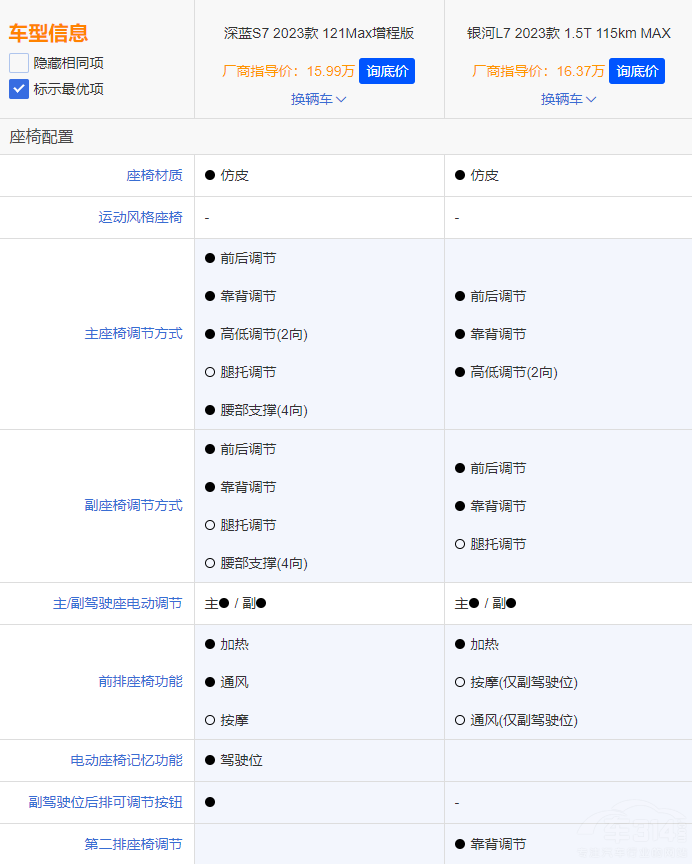The image size is (692, 864).
Task: Click the 运动风格座椅 row label
Action: click(140, 217)
